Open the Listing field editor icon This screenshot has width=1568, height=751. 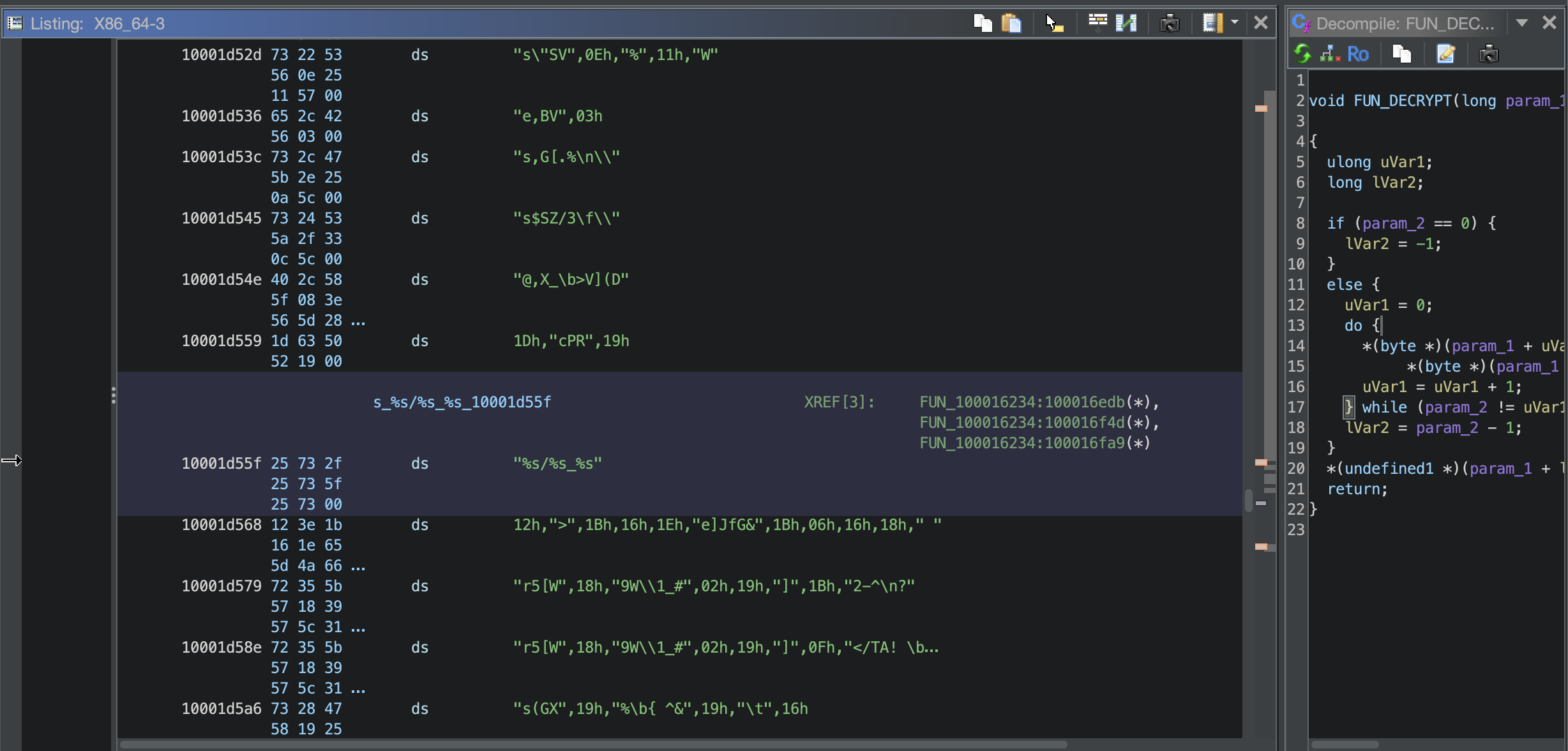[1097, 24]
